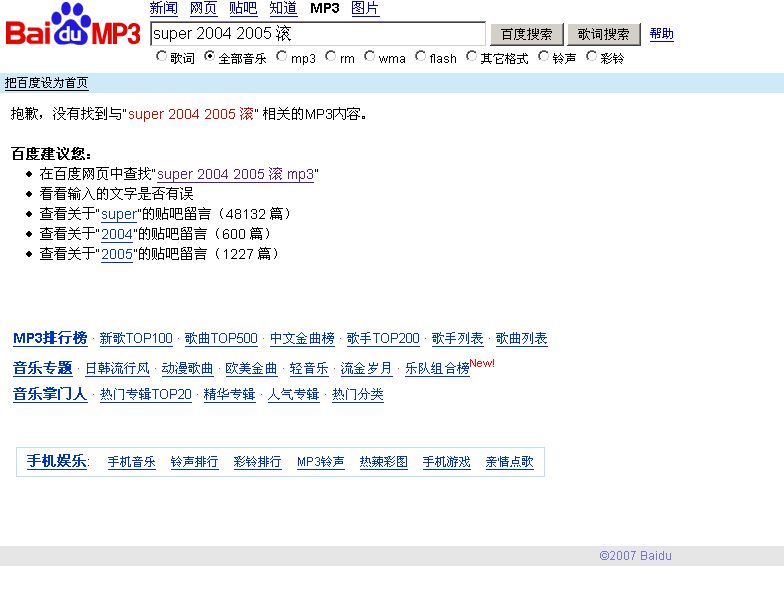Open the 亲情点歌 link
The width and height of the screenshot is (784, 589).
pyautogui.click(x=510, y=462)
